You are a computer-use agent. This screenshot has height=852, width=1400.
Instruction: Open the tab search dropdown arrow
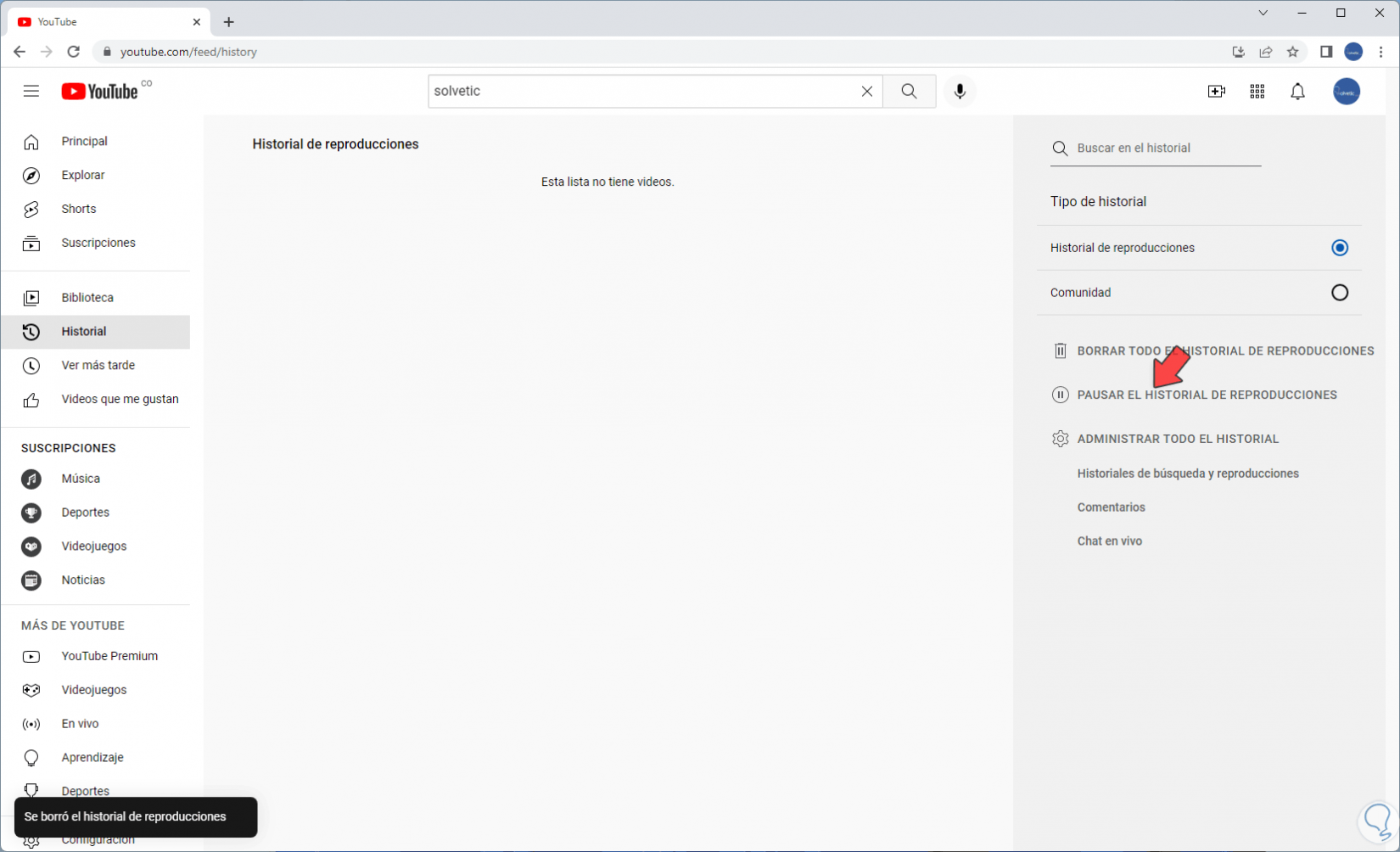pyautogui.click(x=1263, y=13)
